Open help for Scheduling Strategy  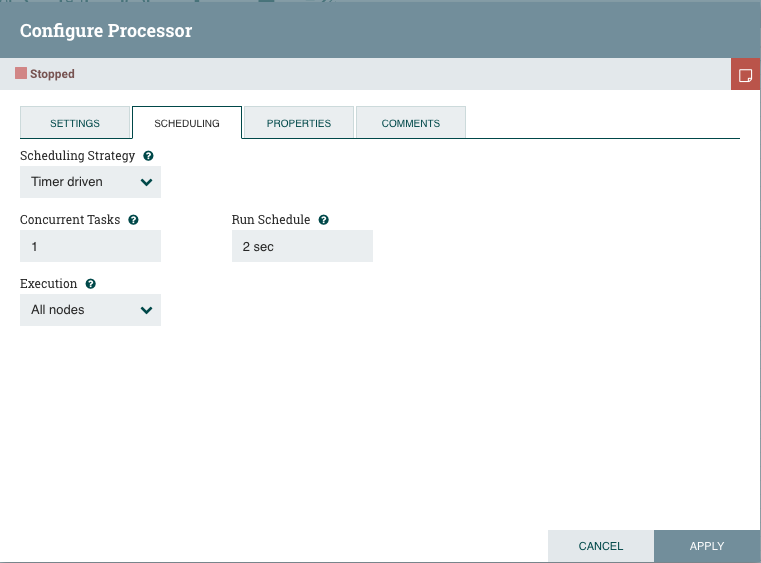click(x=148, y=156)
